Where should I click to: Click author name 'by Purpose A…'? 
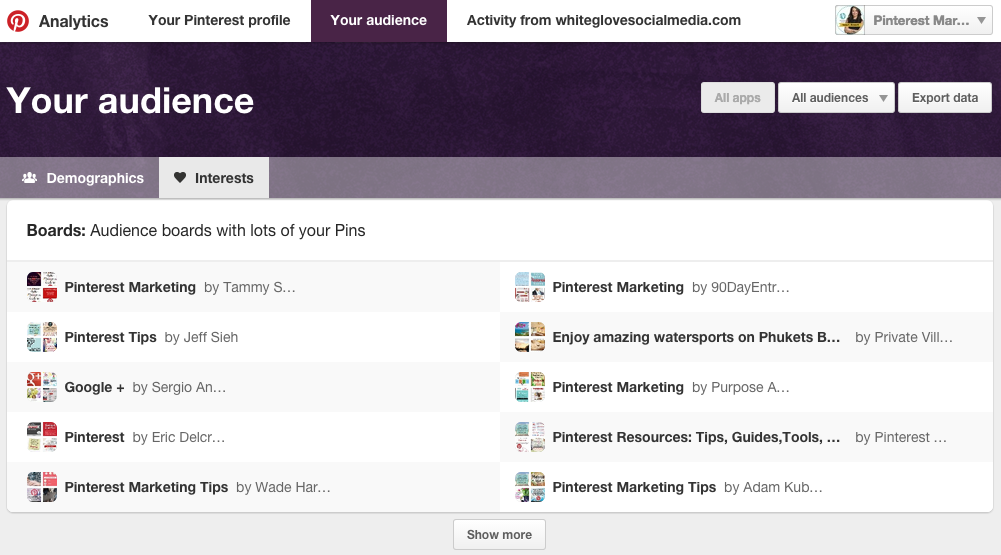[741, 387]
